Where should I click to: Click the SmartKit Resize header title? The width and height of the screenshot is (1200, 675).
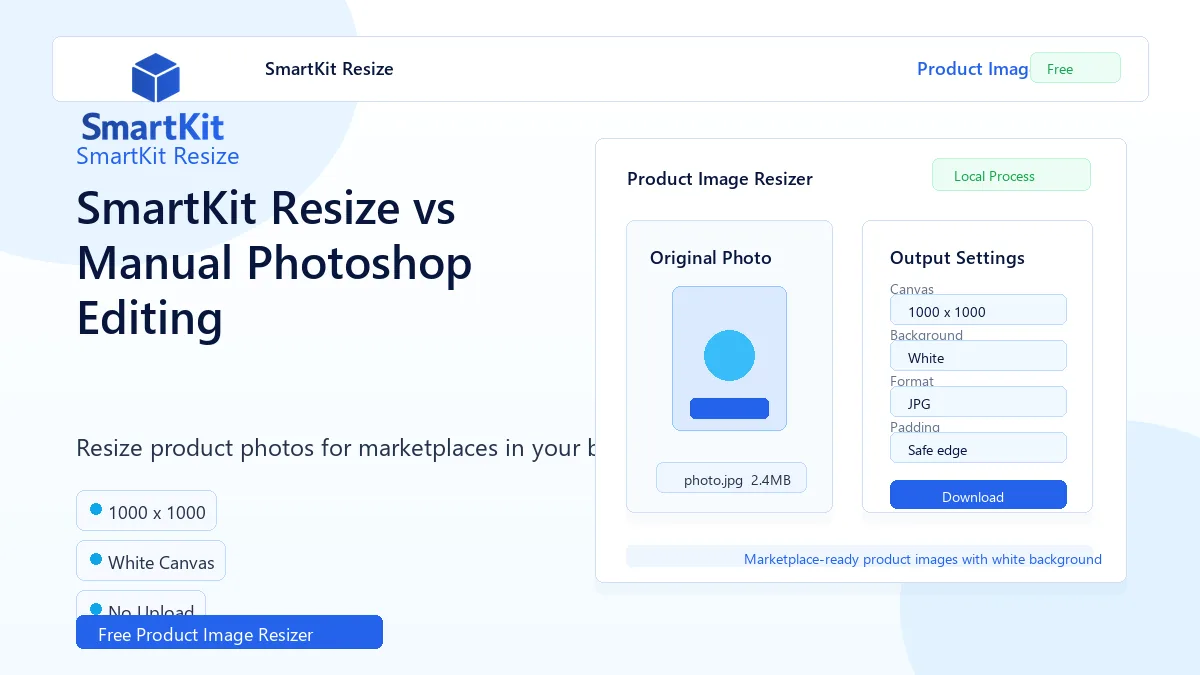point(329,69)
